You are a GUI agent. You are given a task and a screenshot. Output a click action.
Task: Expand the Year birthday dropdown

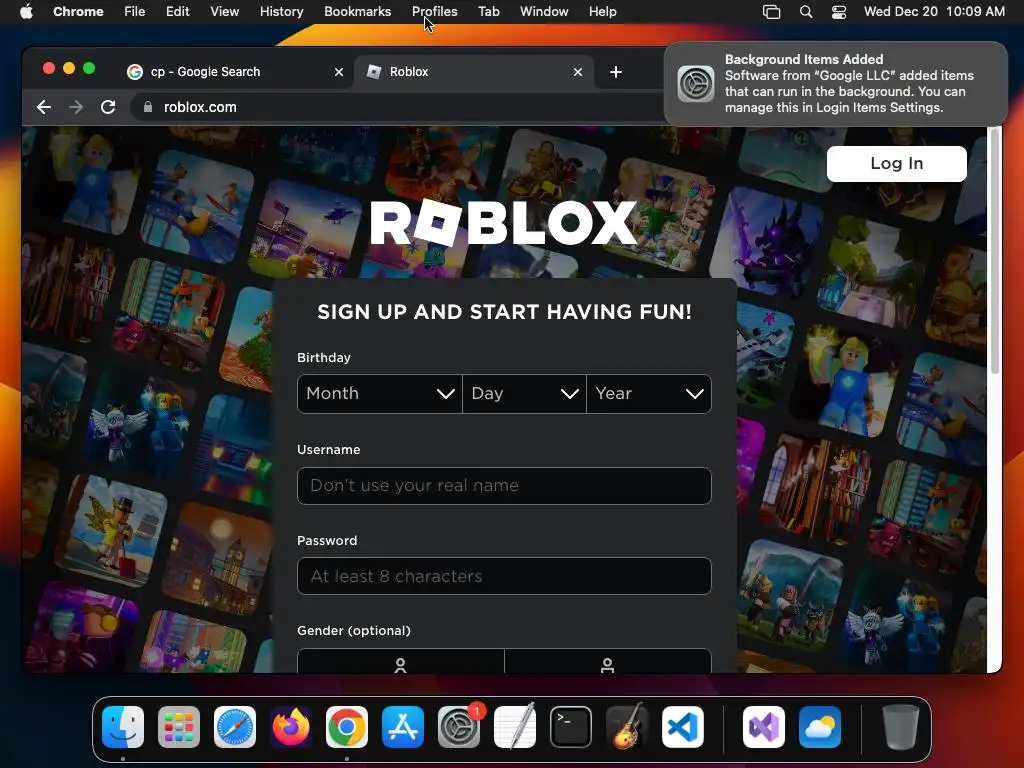(x=649, y=394)
